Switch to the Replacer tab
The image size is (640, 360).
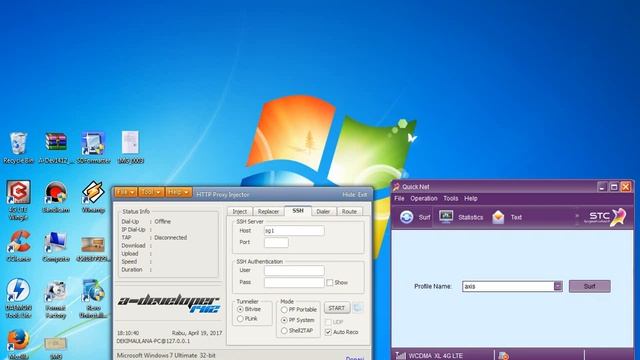point(268,211)
